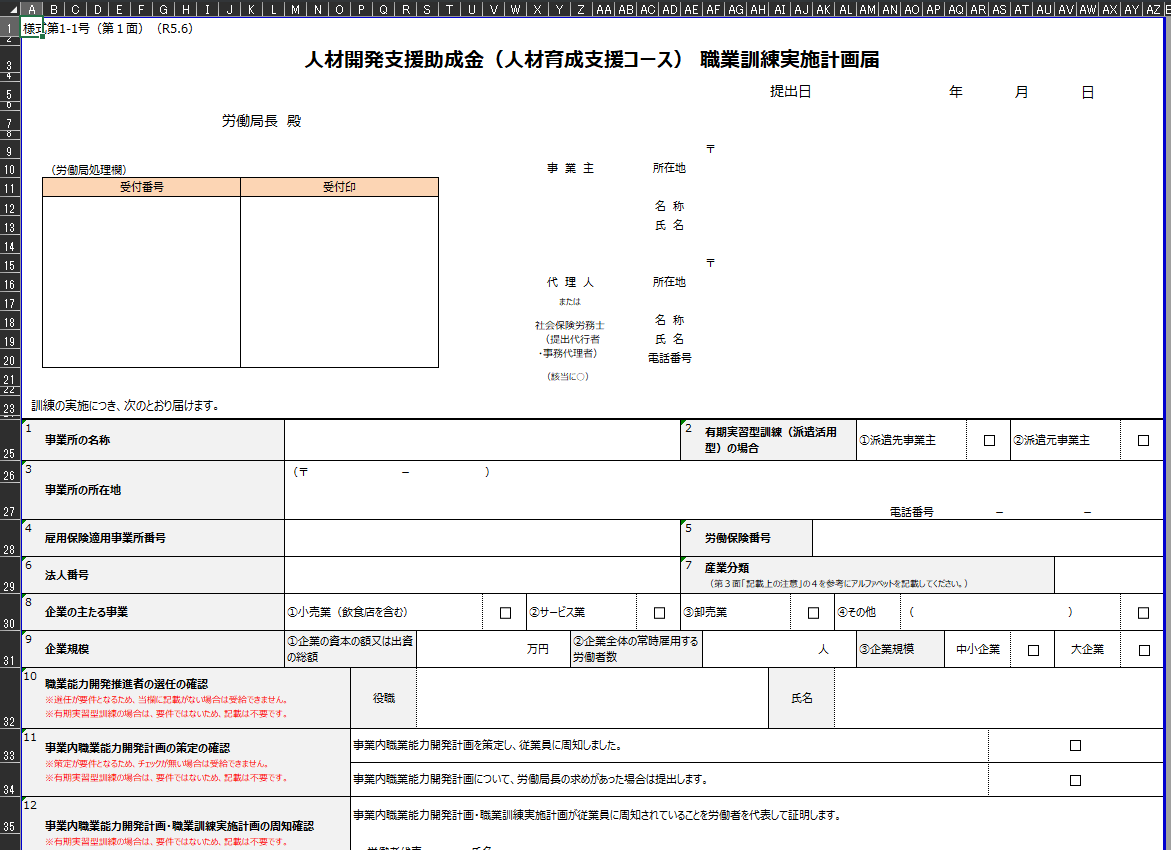Check the ②派遣元事業主 checkbox
This screenshot has height=850, width=1171.
coord(1143,441)
